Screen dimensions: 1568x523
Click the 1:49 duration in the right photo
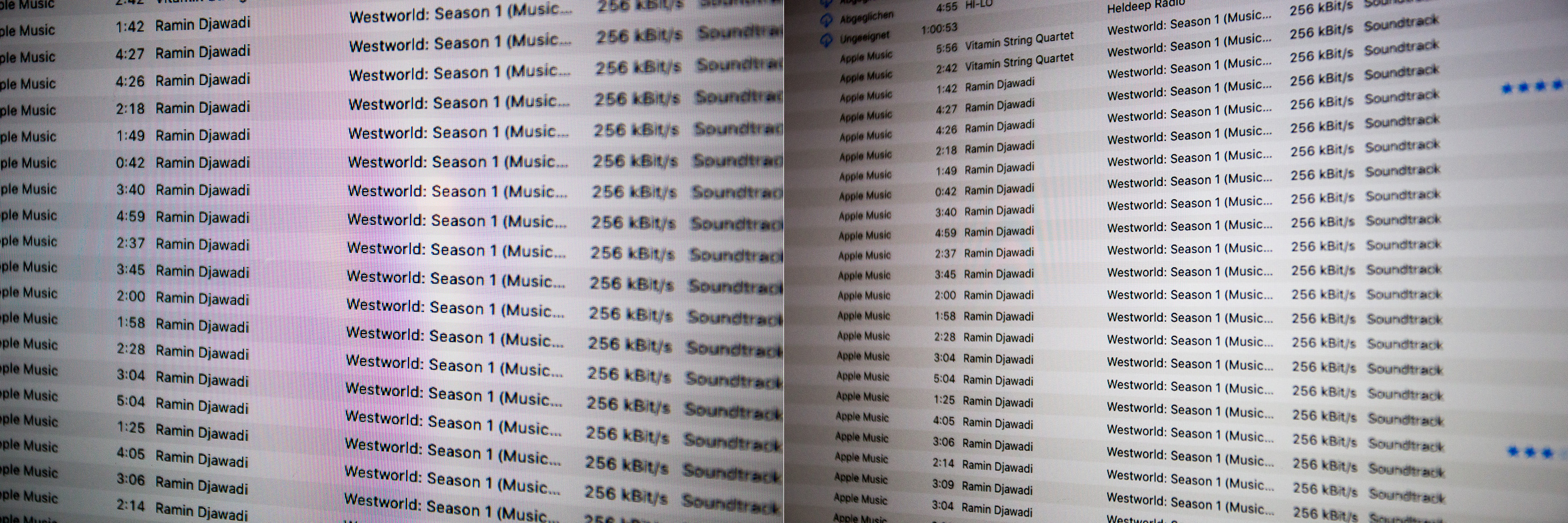tap(946, 171)
